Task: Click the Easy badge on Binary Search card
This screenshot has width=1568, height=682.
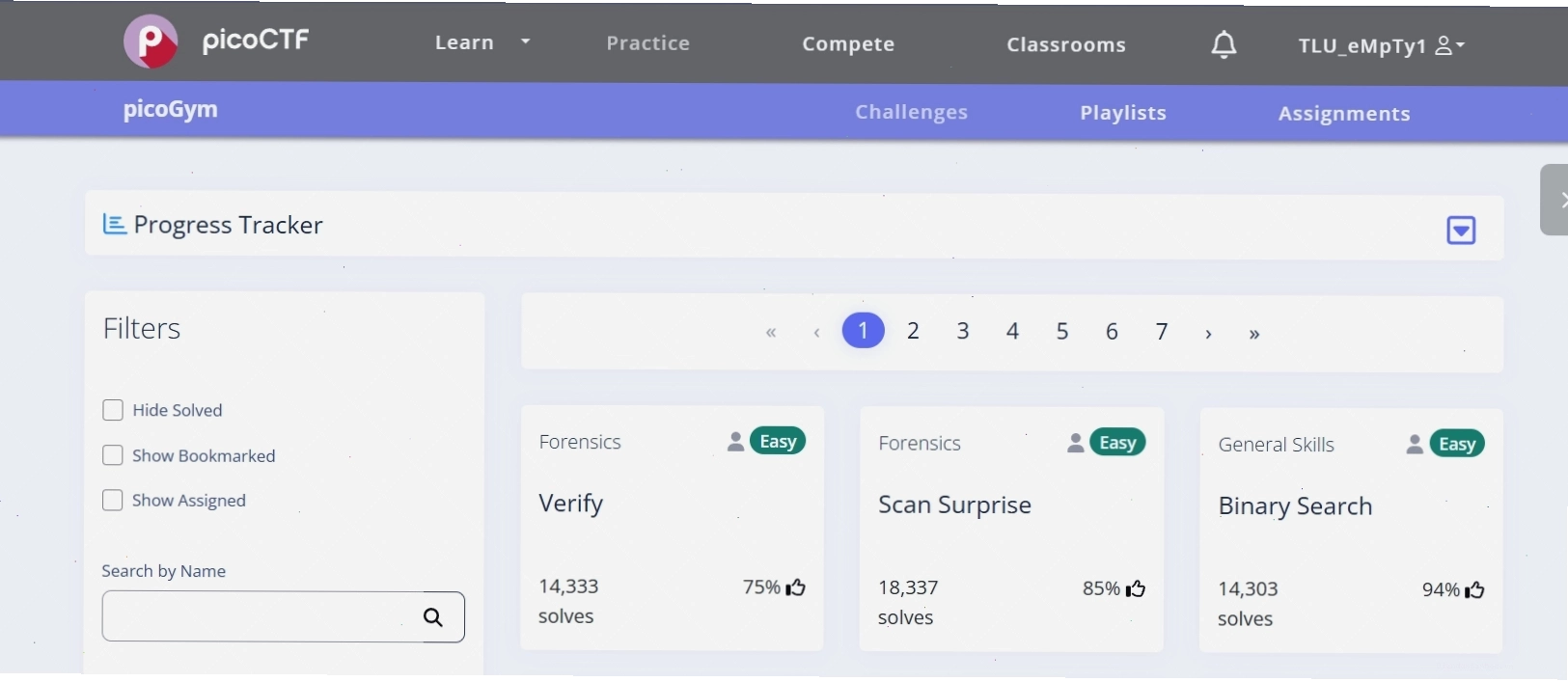Action: (x=1457, y=444)
